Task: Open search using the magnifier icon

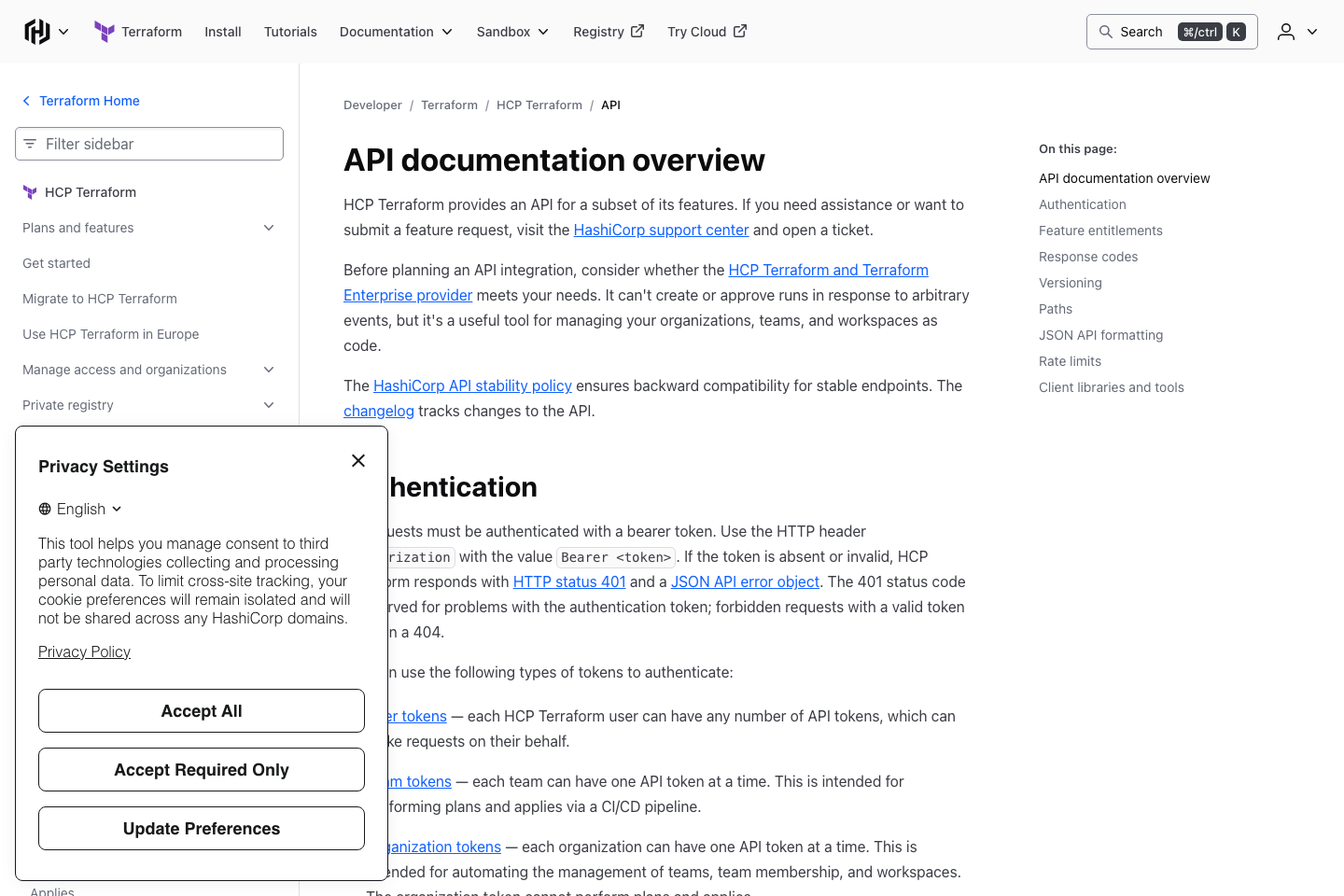Action: 1107,31
